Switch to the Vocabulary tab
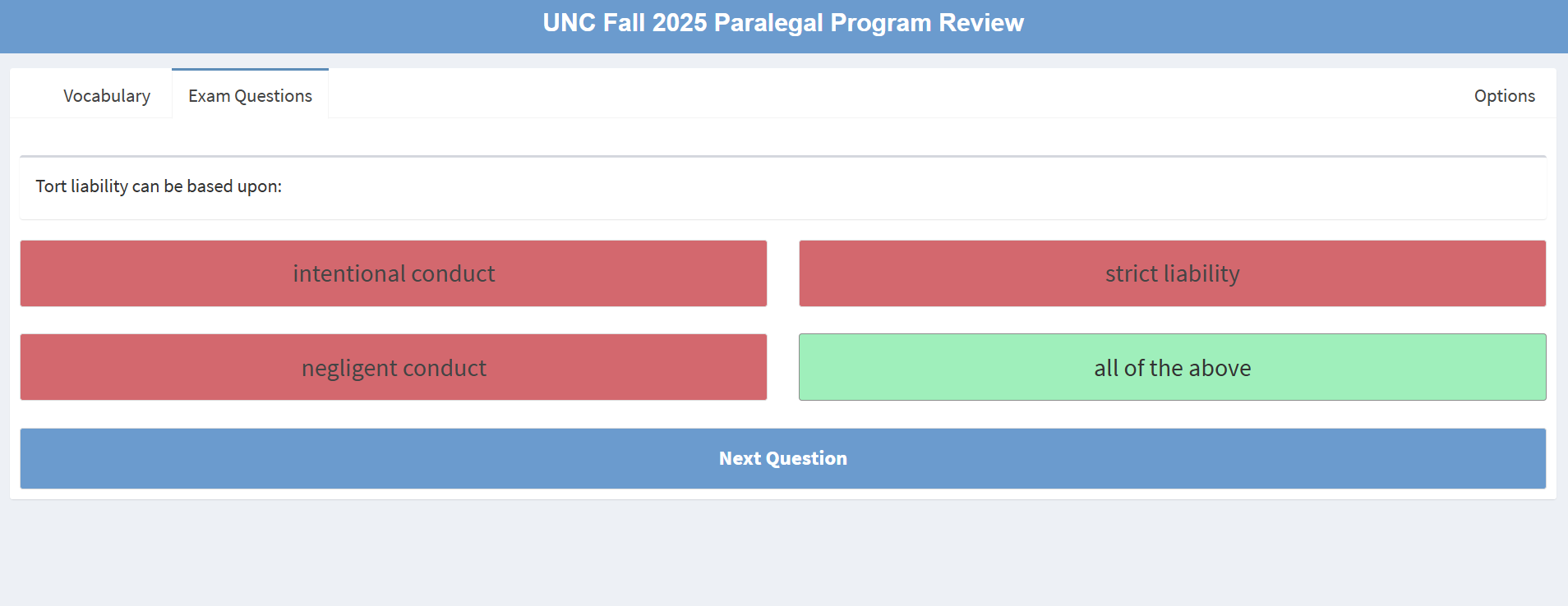This screenshot has width=1568, height=606. (107, 96)
